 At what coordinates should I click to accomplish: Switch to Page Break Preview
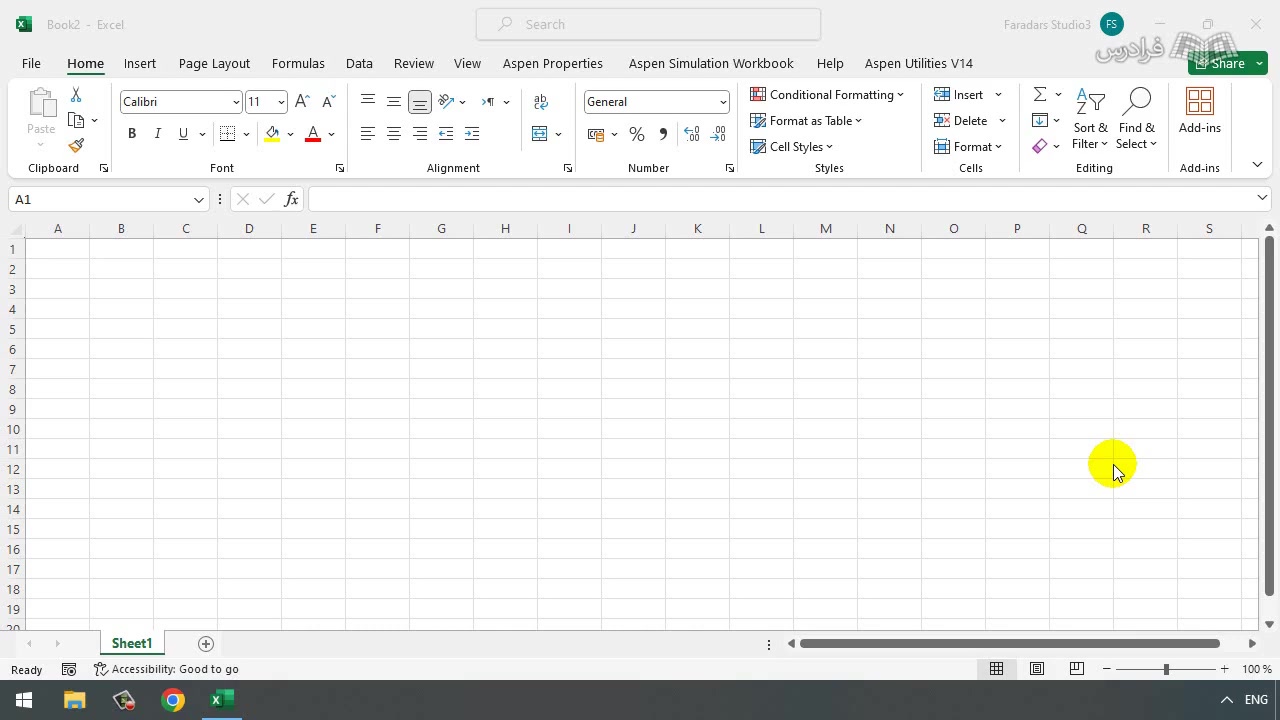1077,669
